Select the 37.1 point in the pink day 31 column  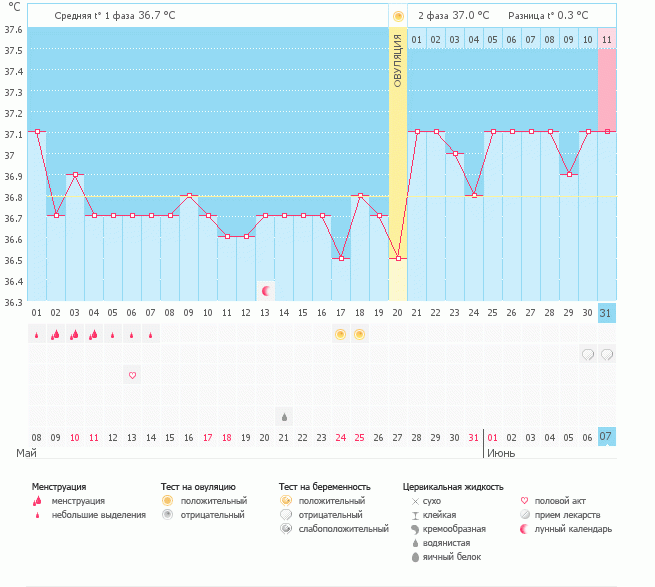tap(607, 132)
